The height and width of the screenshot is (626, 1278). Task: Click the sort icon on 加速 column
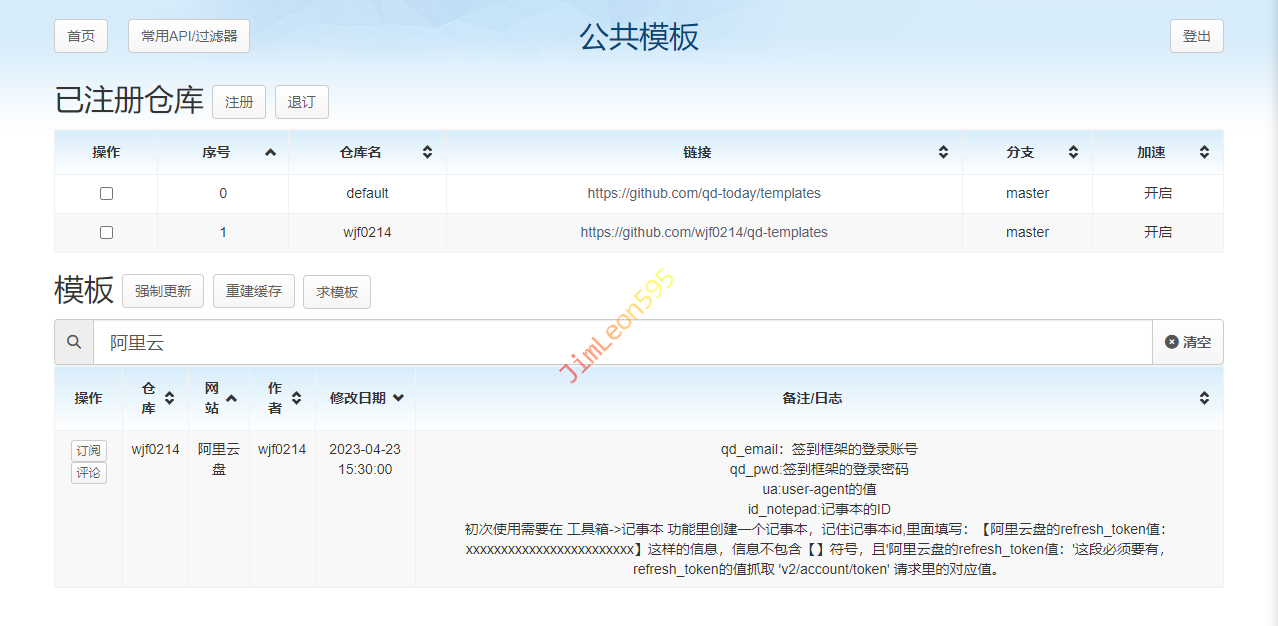tap(1204, 152)
